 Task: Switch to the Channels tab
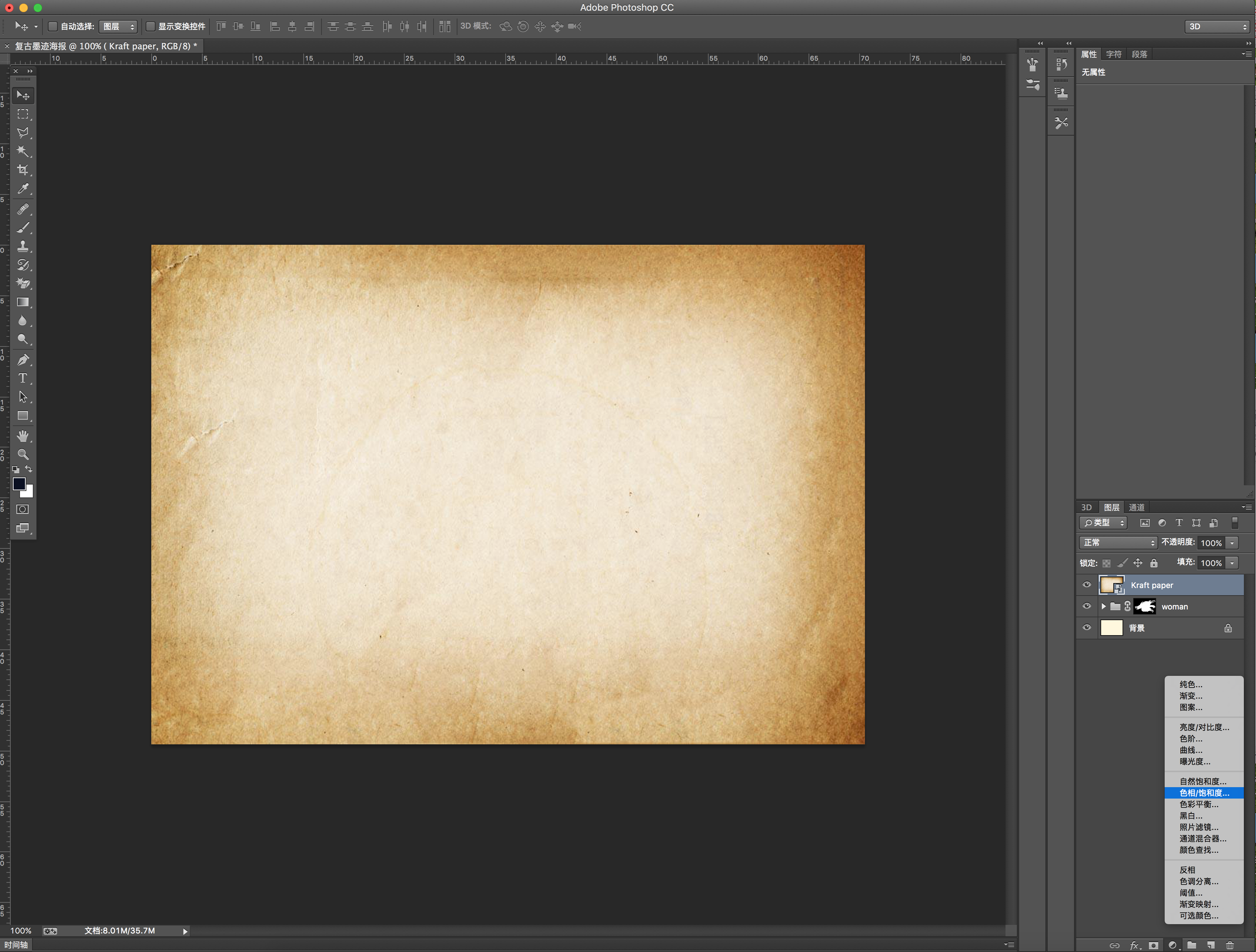click(1136, 507)
